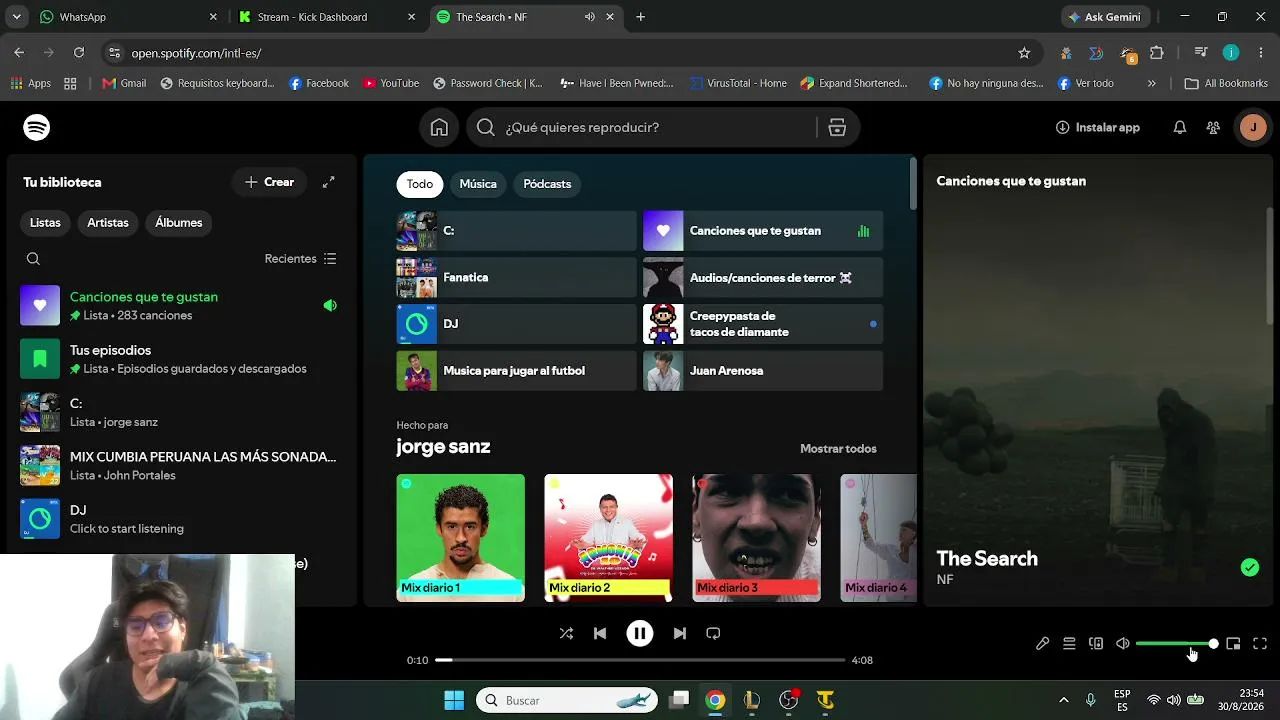Open Creepypasta de tacos de diamante
Screen dimensions: 1280x720
pyautogui.click(x=763, y=324)
